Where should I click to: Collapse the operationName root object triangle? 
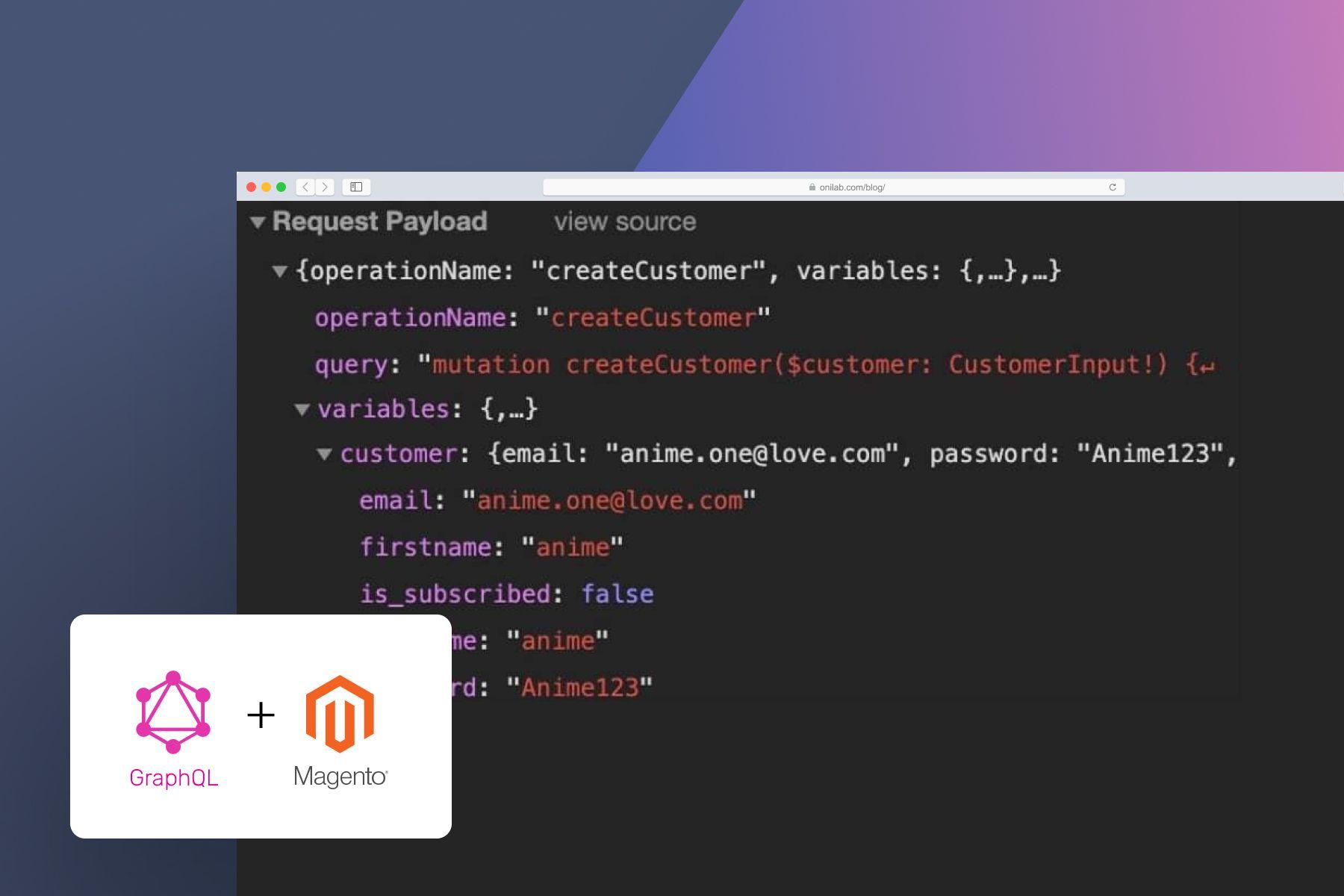point(280,271)
